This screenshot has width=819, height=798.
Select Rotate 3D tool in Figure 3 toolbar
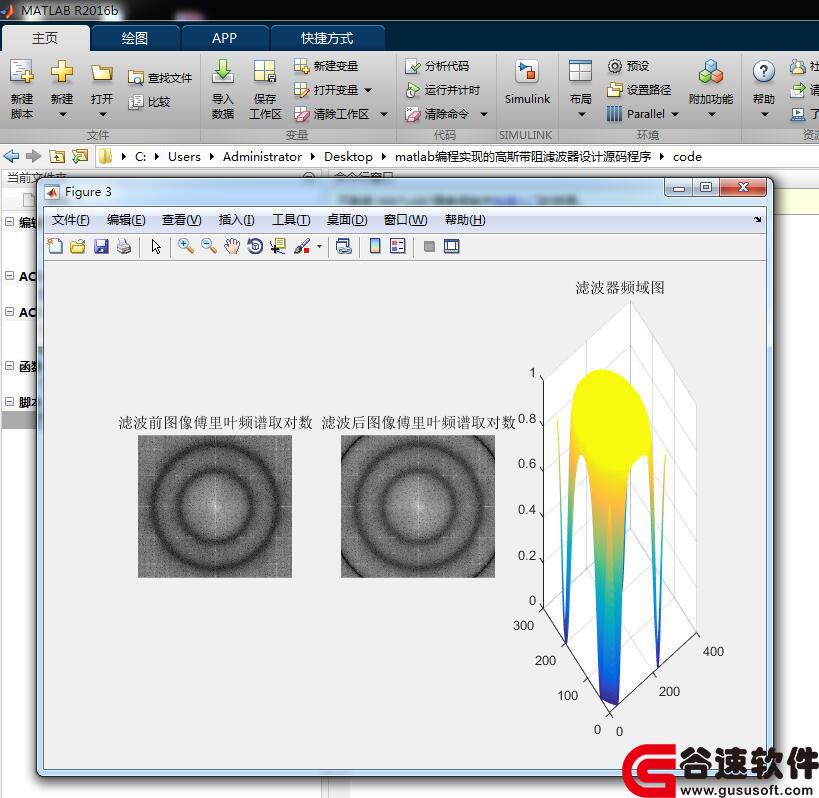(255, 246)
